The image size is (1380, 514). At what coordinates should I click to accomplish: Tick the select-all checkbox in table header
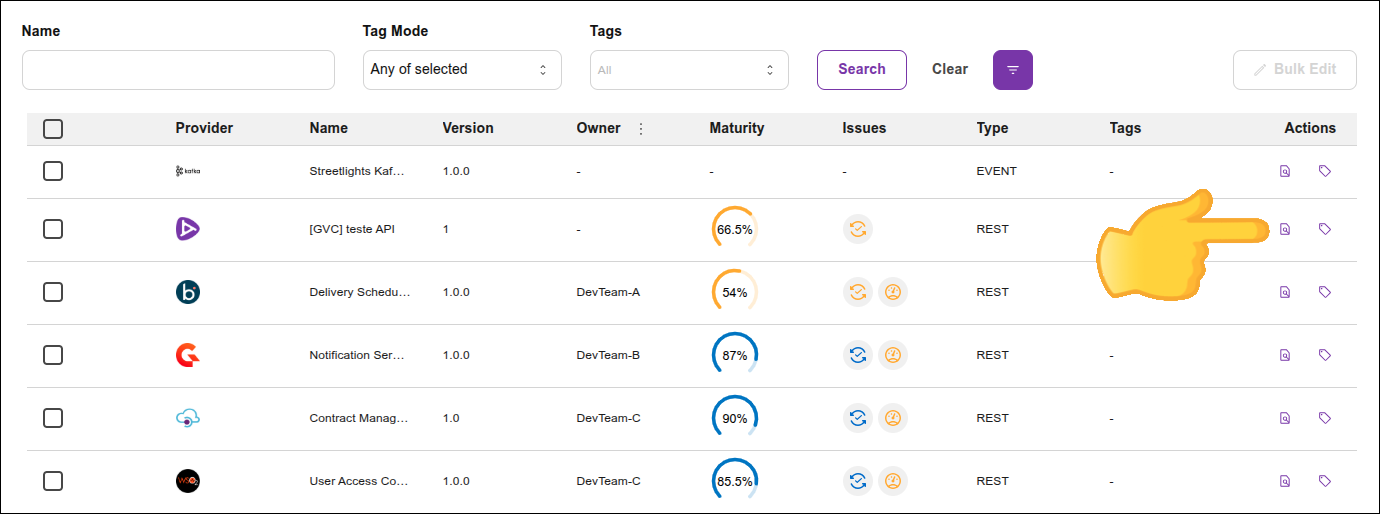tap(53, 128)
